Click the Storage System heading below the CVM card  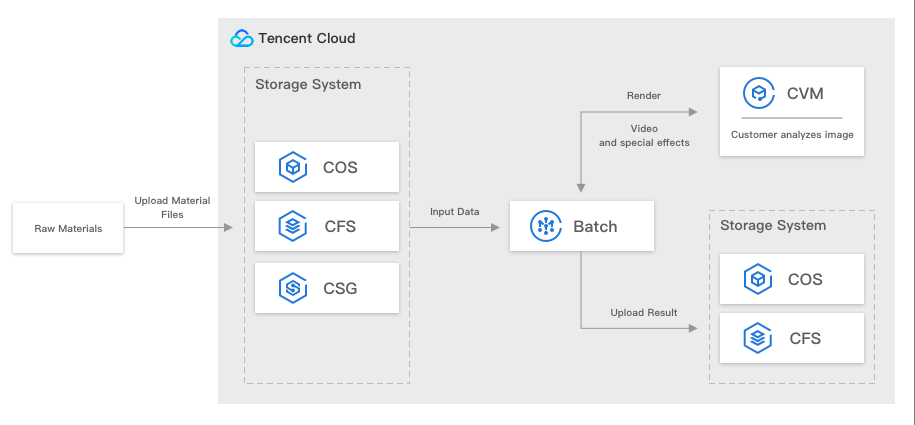(773, 225)
